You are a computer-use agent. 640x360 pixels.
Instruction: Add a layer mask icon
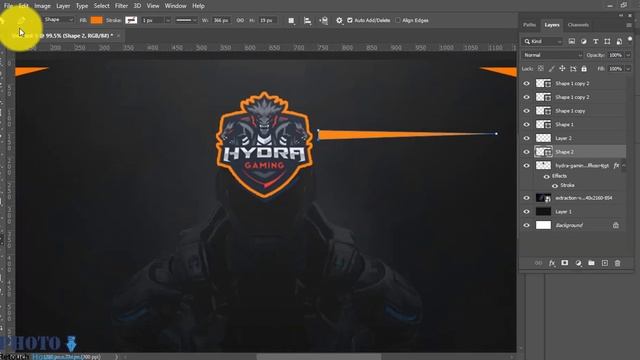(564, 263)
